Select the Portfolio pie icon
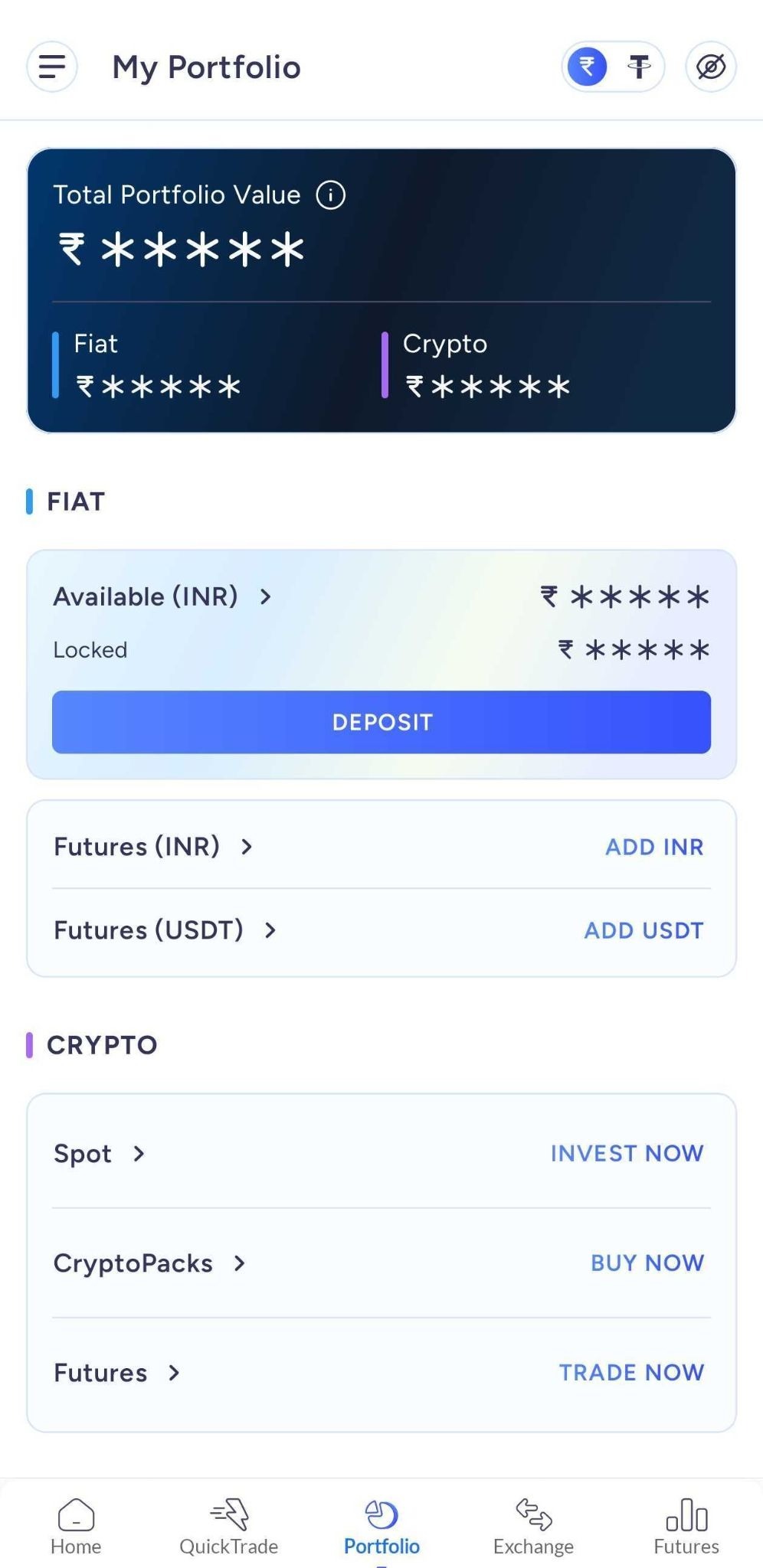 click(381, 1514)
